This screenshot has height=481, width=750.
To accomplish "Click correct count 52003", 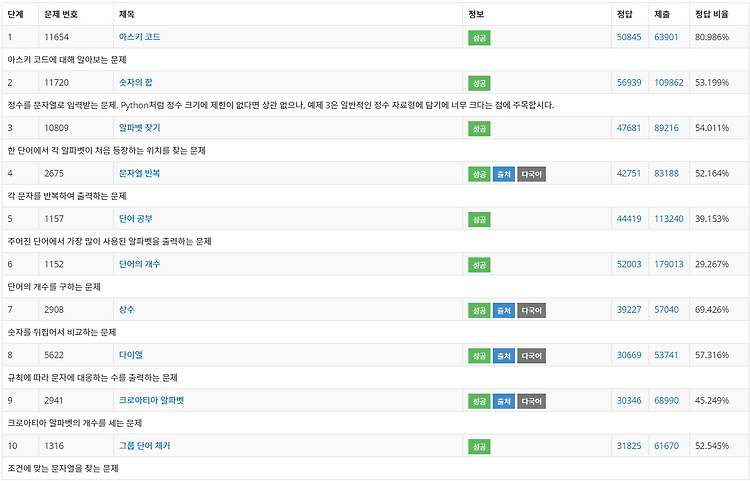I will (629, 264).
